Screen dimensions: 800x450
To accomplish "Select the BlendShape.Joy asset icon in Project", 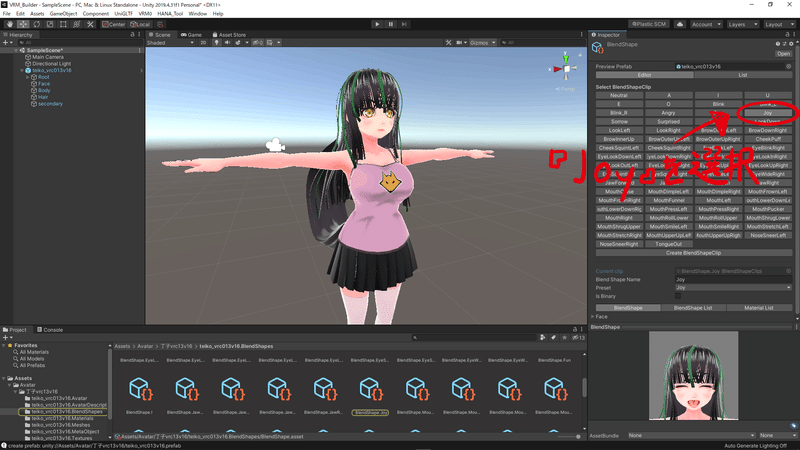I will pyautogui.click(x=370, y=389).
